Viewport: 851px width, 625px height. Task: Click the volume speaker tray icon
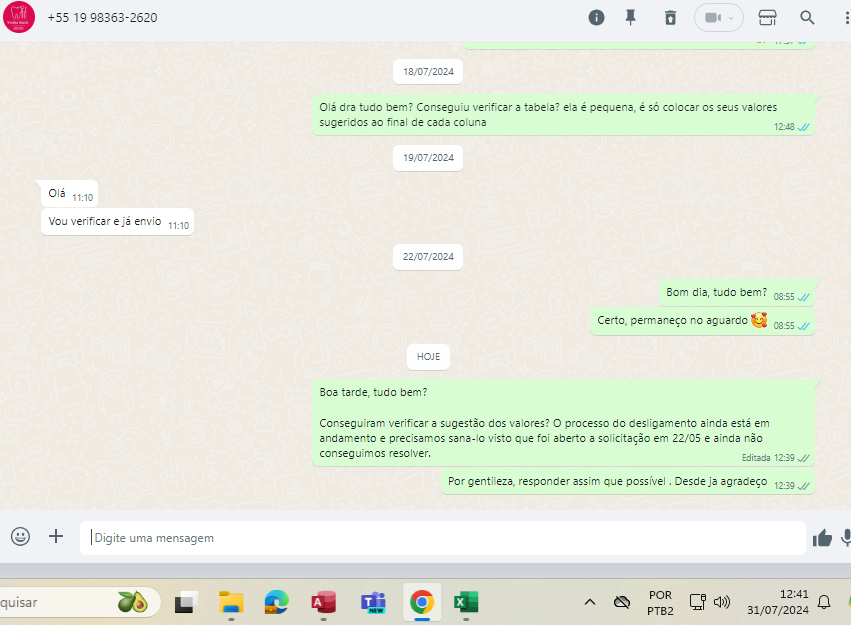(722, 602)
